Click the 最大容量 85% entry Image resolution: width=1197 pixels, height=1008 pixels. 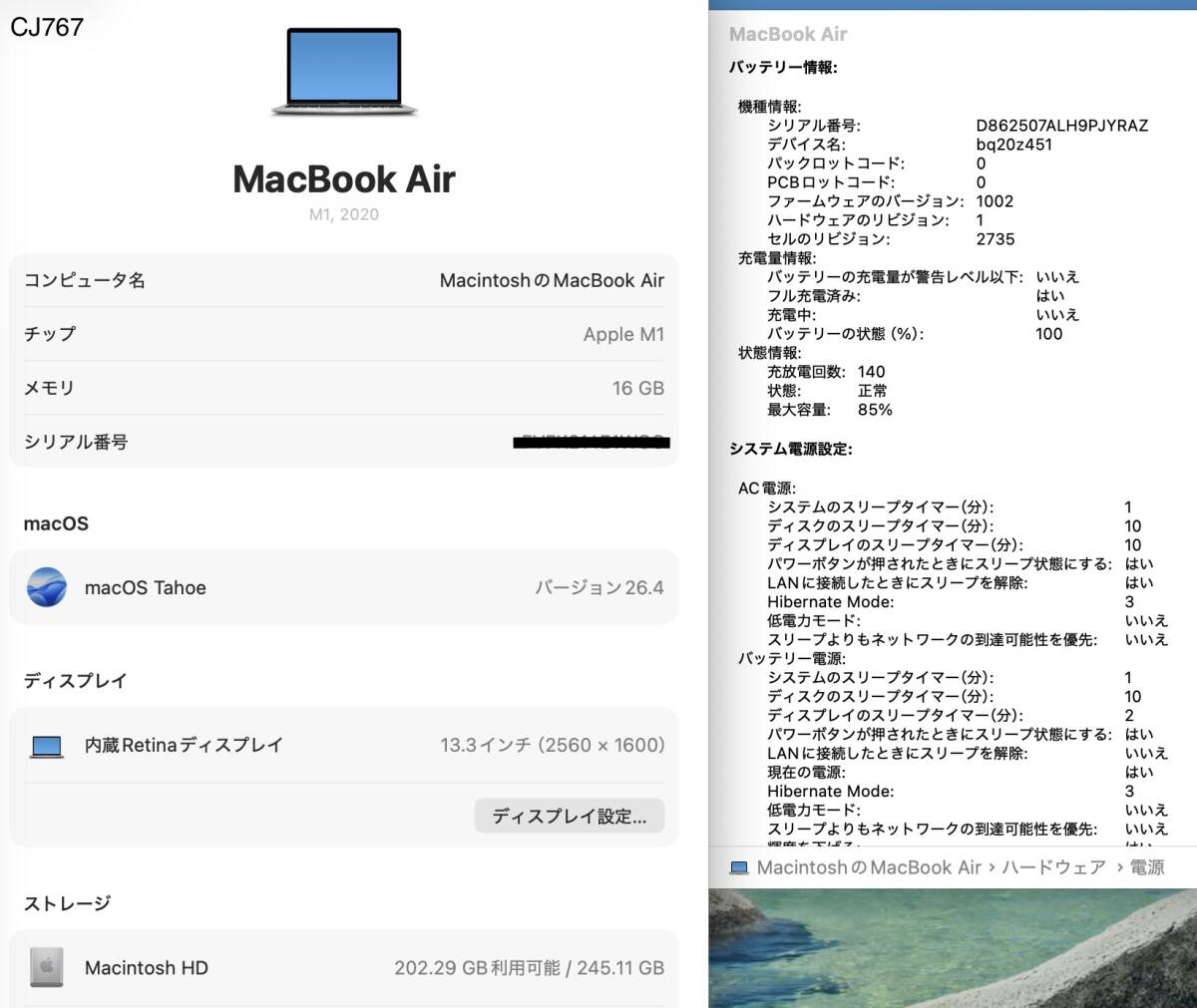830,410
